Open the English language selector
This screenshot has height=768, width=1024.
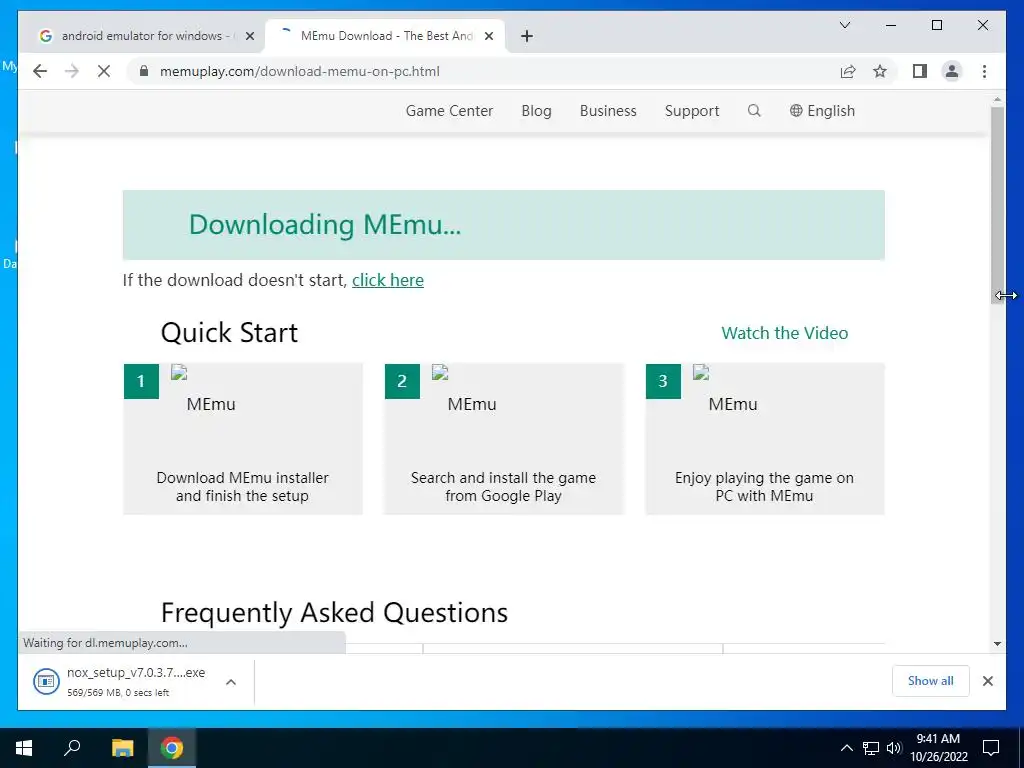tap(822, 111)
